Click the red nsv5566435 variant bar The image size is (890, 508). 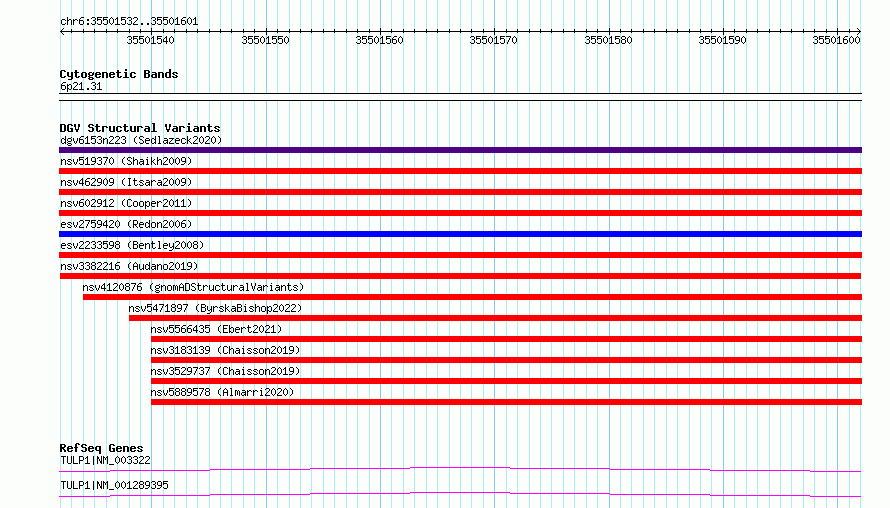pyautogui.click(x=506, y=339)
